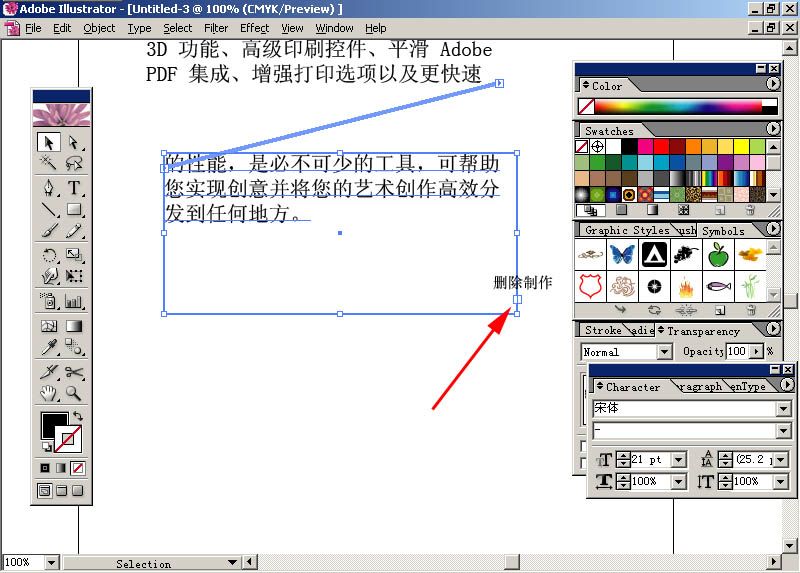Select the Paintbrush tool
The height and width of the screenshot is (573, 800).
click(49, 231)
